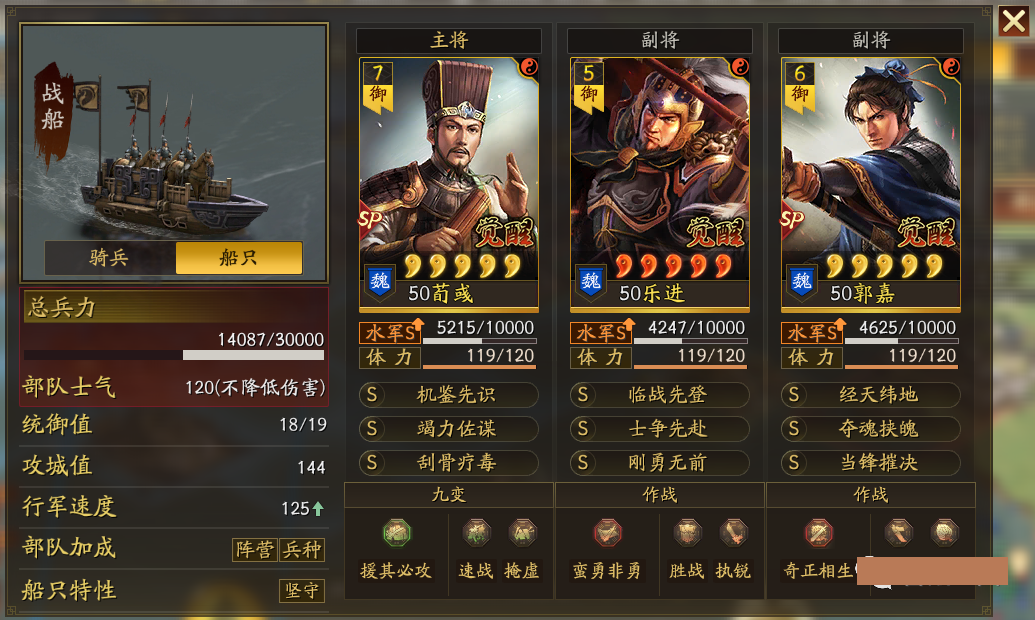Viewport: 1035px width, 620px height.
Task: Click the yin-yang icon on 荀彧's card
Action: click(x=529, y=67)
